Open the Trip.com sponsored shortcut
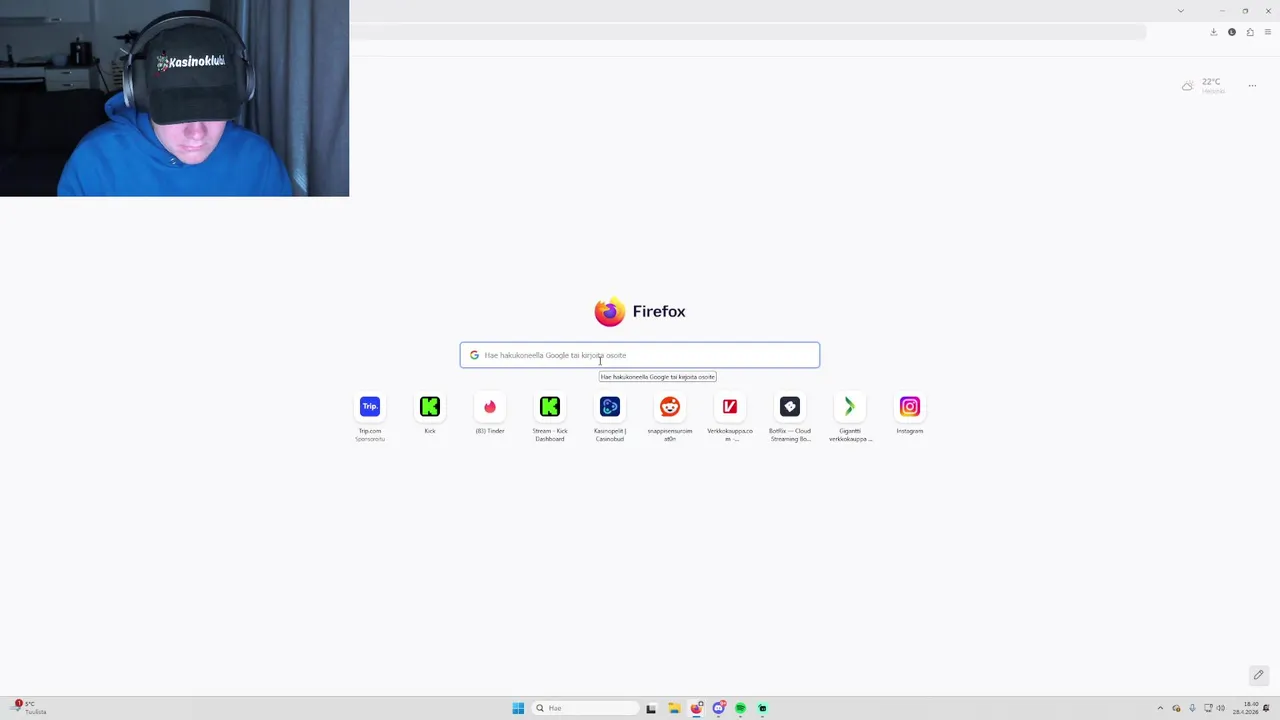This screenshot has height=720, width=1280. 370,407
